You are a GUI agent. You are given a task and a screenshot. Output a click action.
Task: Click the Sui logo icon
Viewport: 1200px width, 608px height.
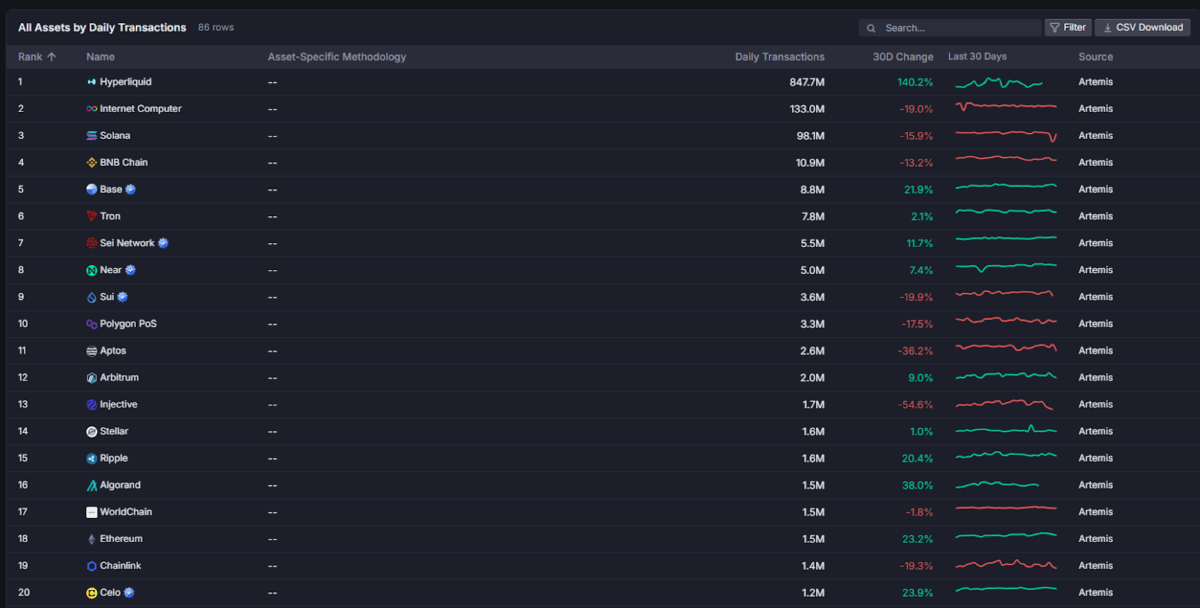pos(92,297)
